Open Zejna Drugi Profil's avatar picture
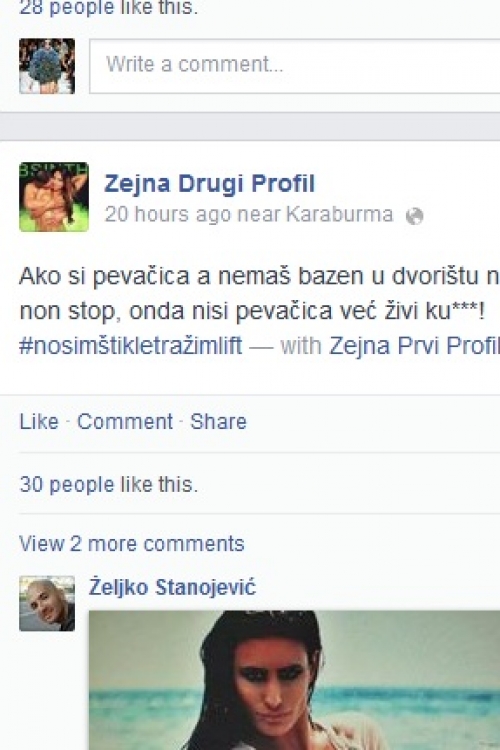Viewport: 500px width, 750px height. [54, 197]
